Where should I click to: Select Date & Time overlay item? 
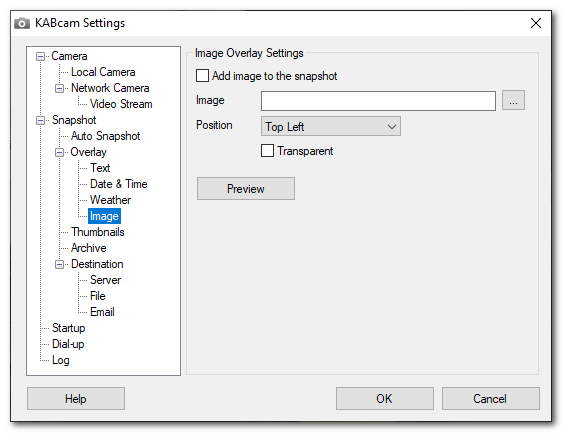pyautogui.click(x=118, y=184)
